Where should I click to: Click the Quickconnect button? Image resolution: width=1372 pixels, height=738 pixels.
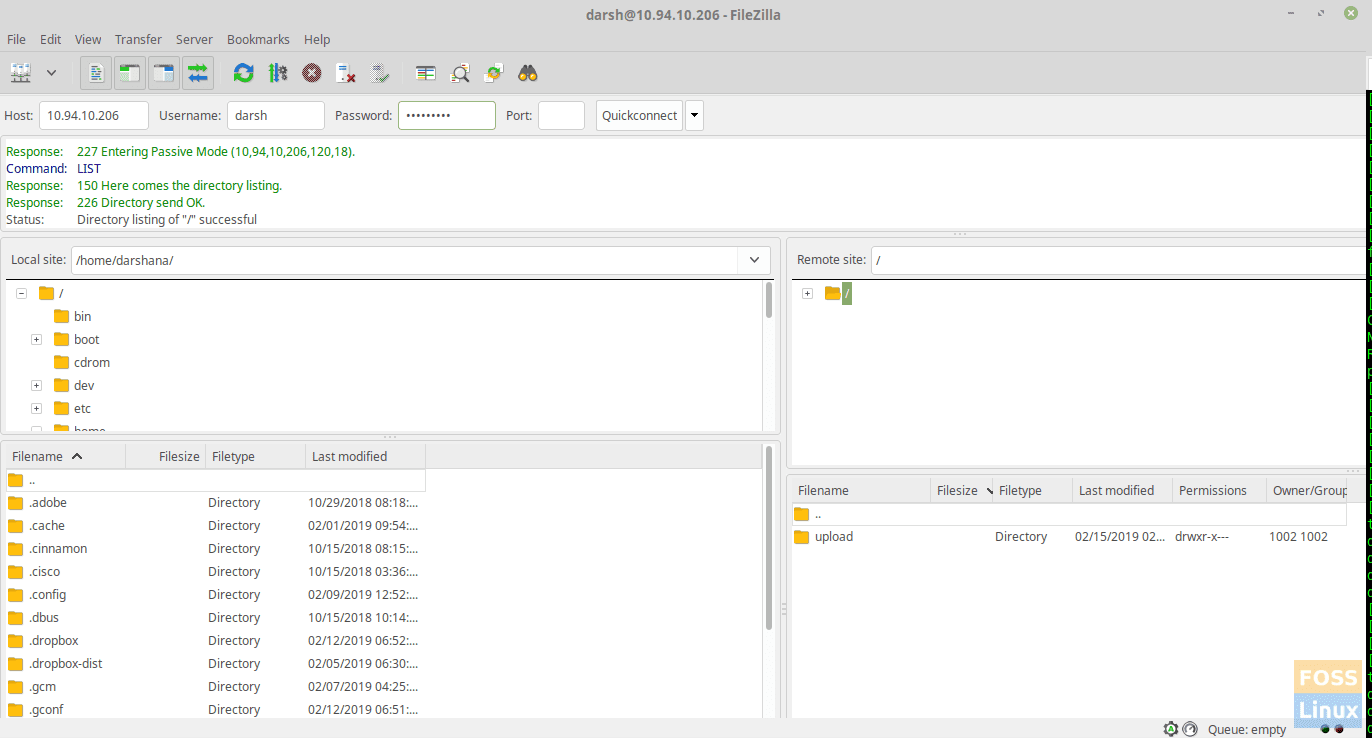coord(639,115)
